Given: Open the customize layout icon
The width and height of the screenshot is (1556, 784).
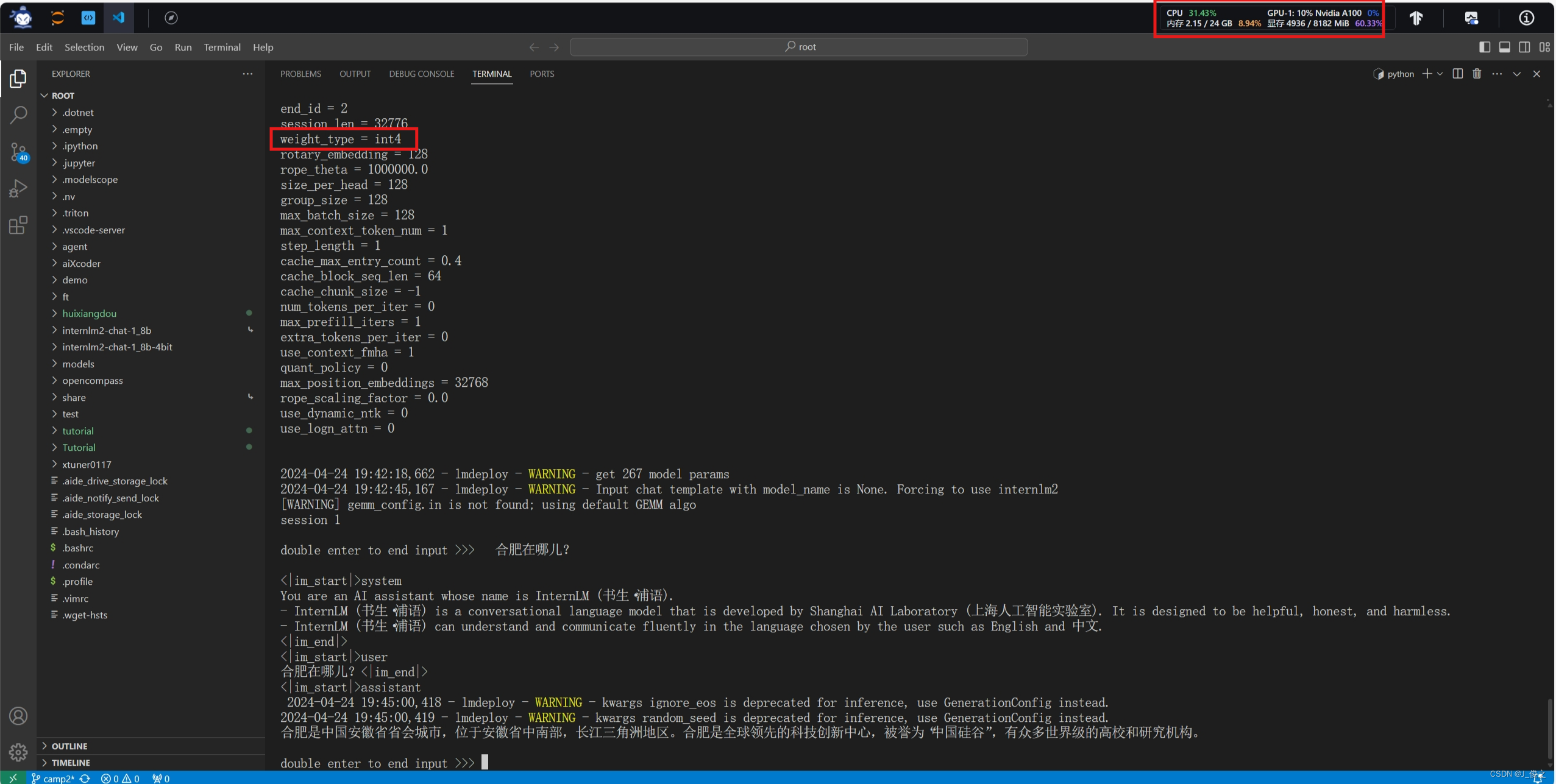Looking at the screenshot, I should click(x=1544, y=47).
